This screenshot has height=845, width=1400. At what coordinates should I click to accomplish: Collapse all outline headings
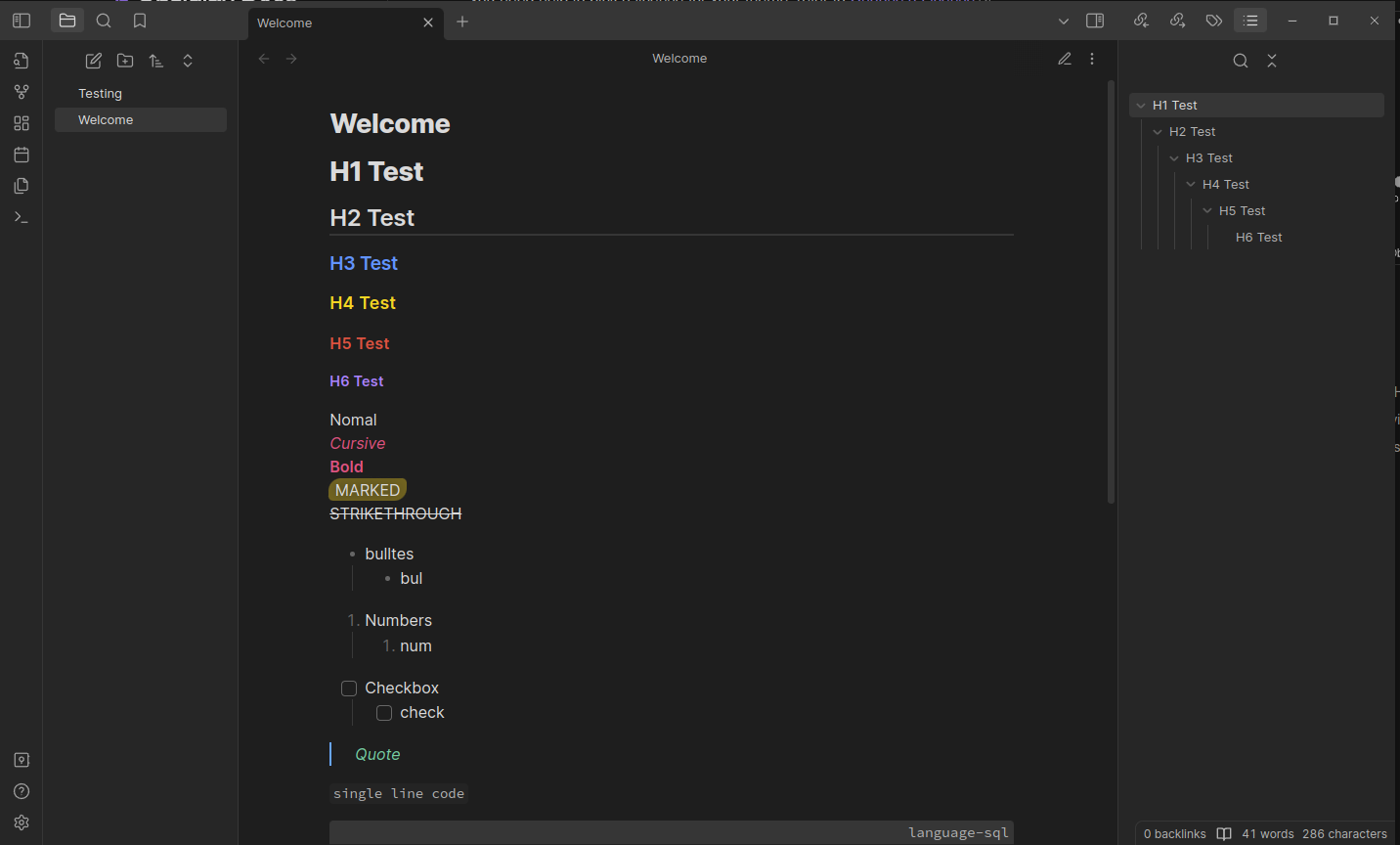point(1272,61)
